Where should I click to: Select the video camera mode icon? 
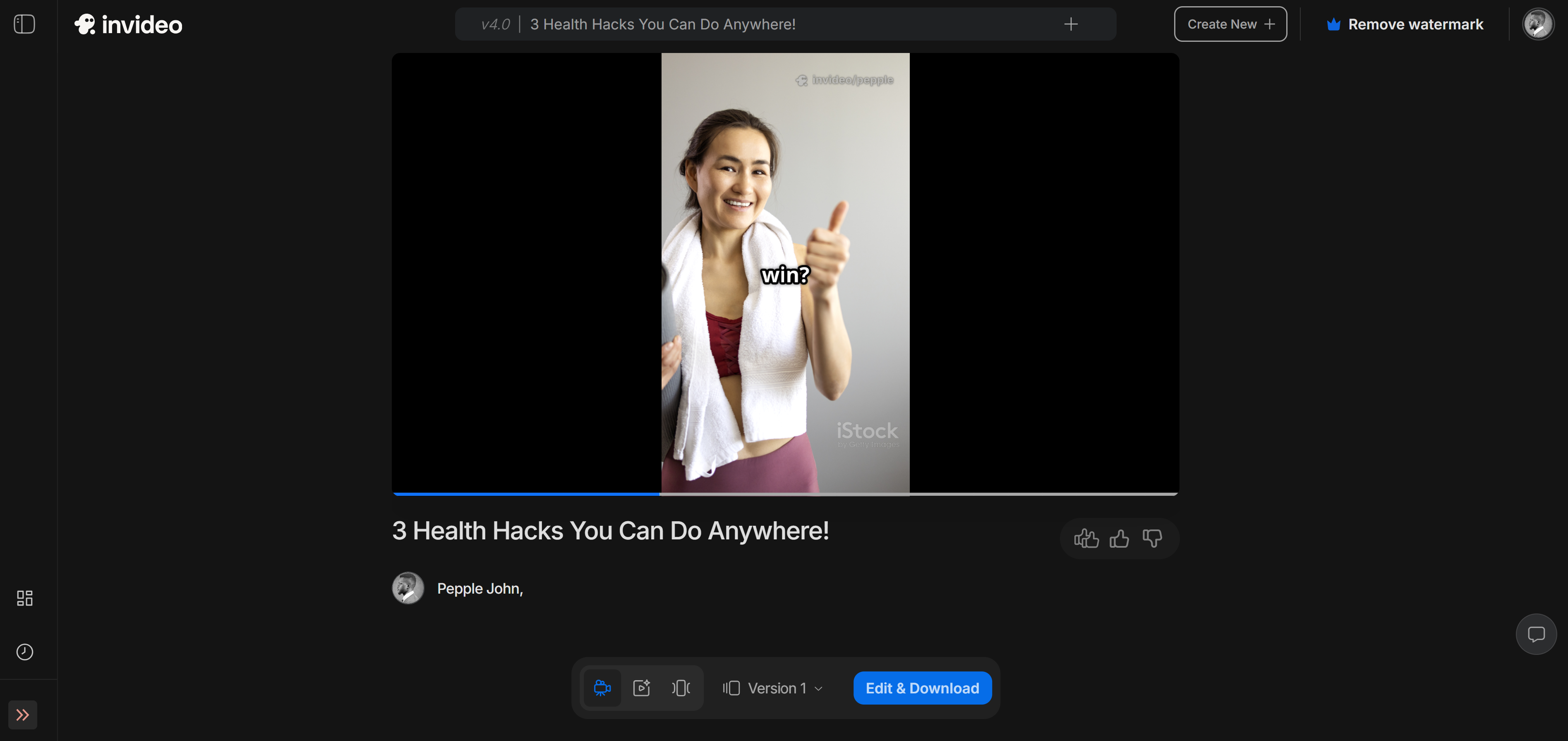pyautogui.click(x=602, y=688)
